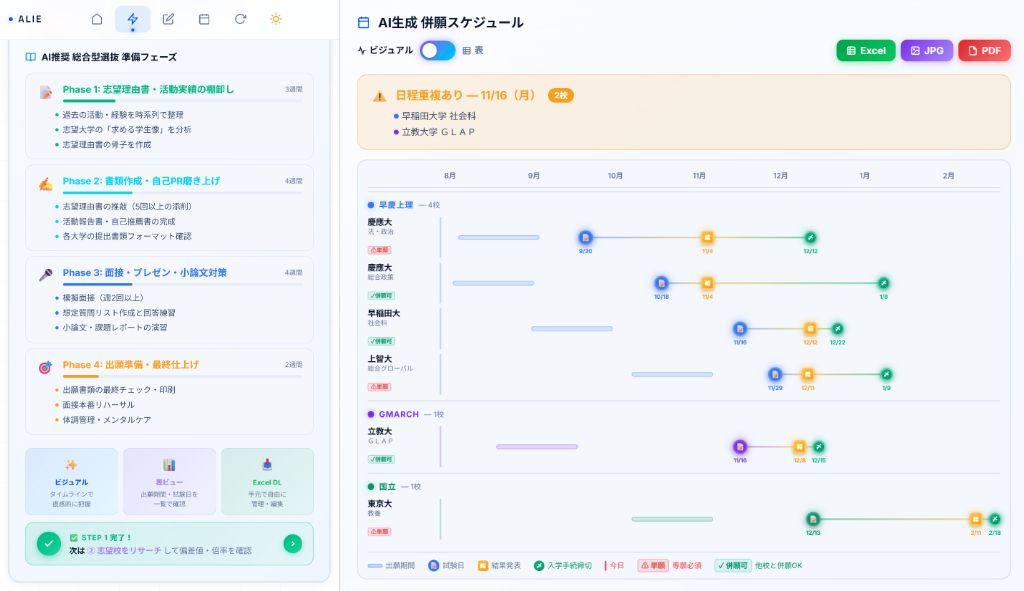The width and height of the screenshot is (1024, 591).
Task: Click the Phase 2 writing hand icon
Action: [x=46, y=184]
